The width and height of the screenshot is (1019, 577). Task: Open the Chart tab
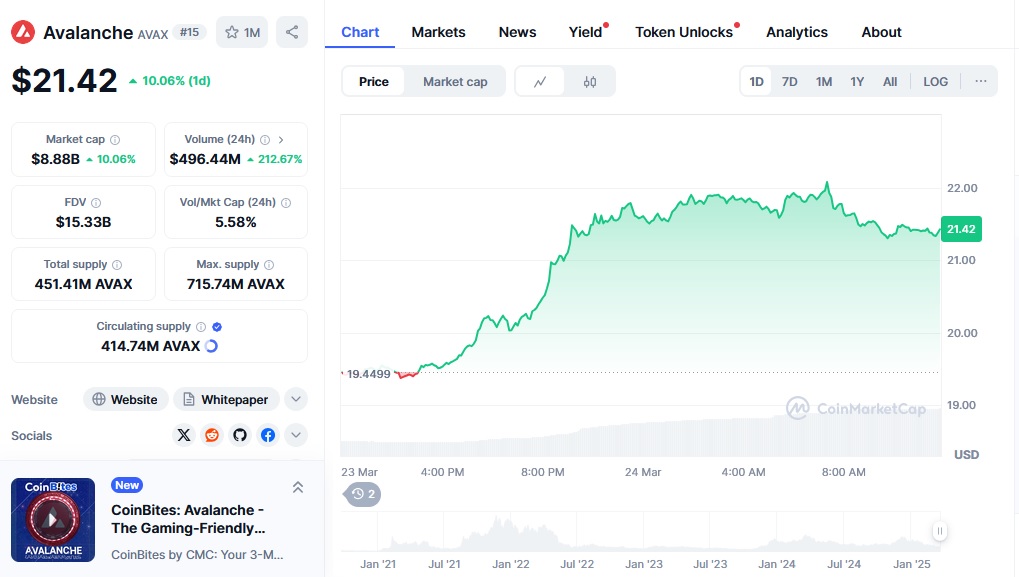(x=360, y=32)
